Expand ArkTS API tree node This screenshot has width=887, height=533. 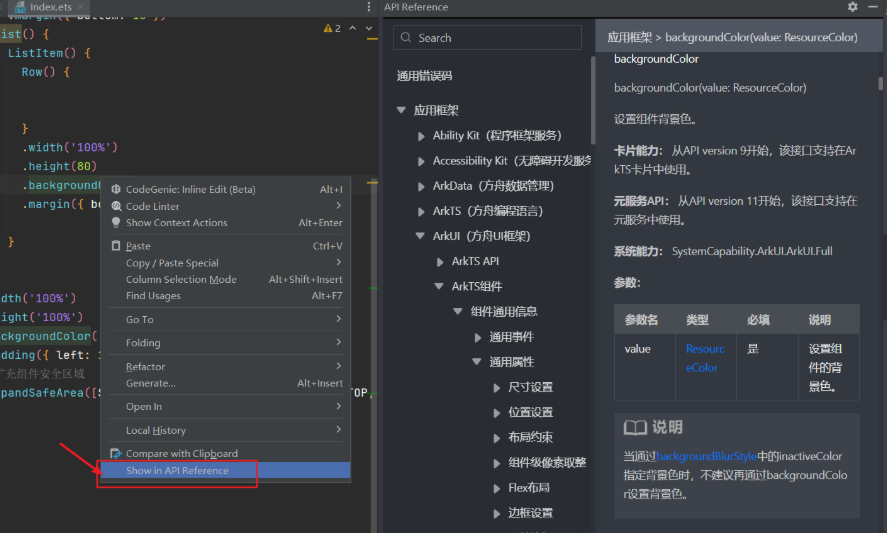440,261
